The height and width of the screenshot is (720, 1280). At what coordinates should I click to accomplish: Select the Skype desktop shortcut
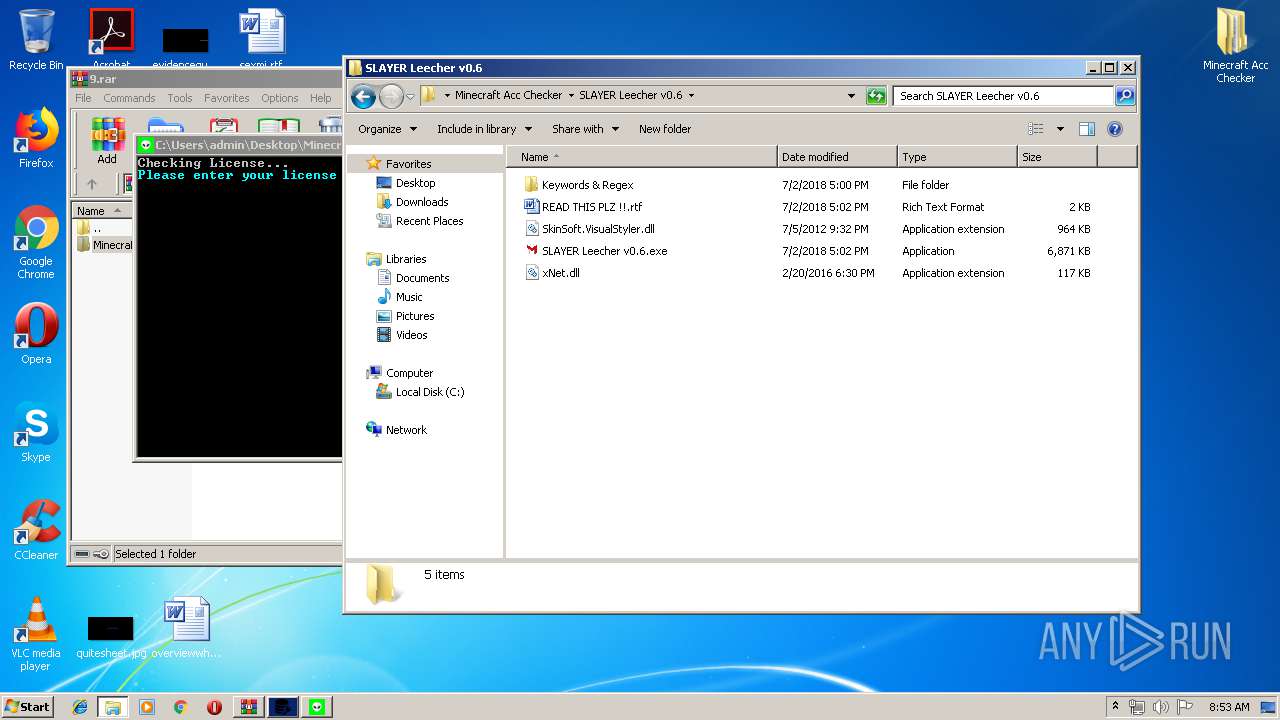36,432
